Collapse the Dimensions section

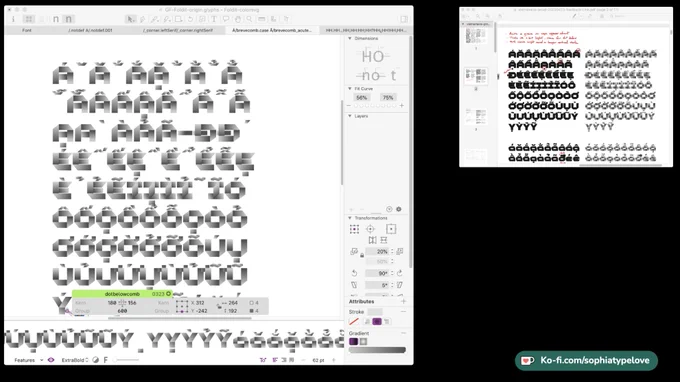[x=350, y=38]
